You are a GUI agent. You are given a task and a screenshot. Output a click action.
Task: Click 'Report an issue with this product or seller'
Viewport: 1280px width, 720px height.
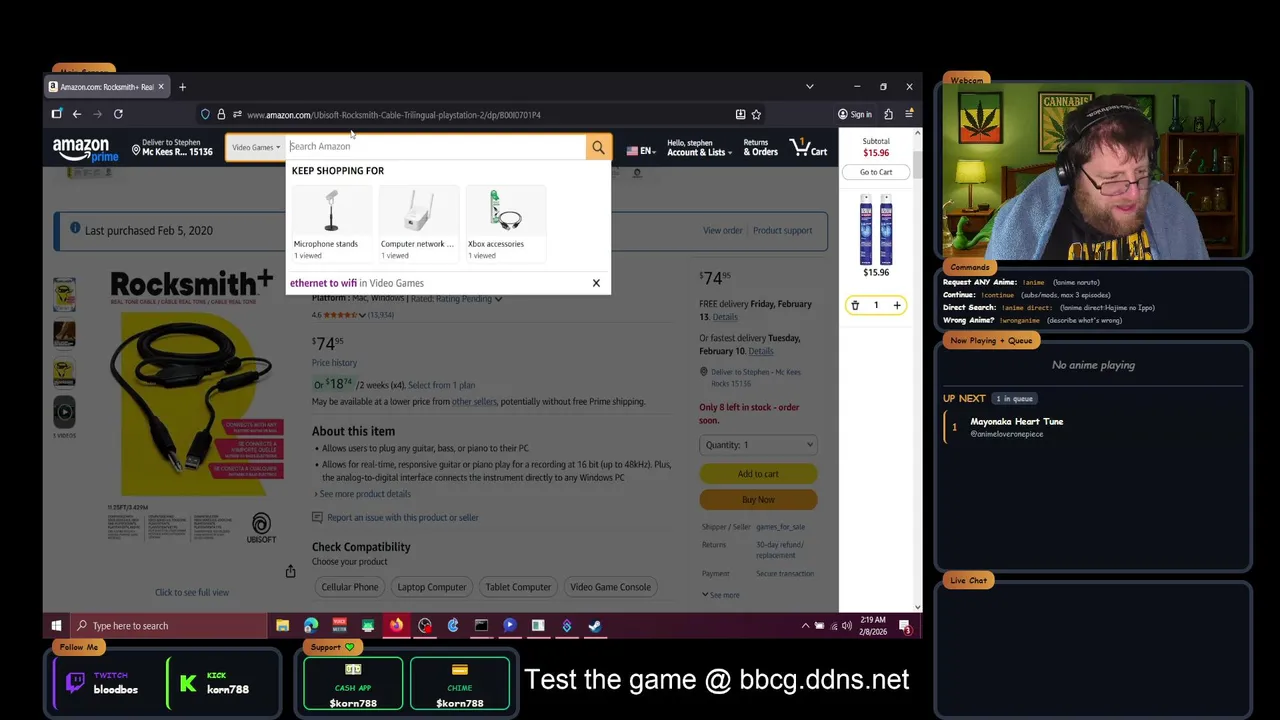[403, 518]
